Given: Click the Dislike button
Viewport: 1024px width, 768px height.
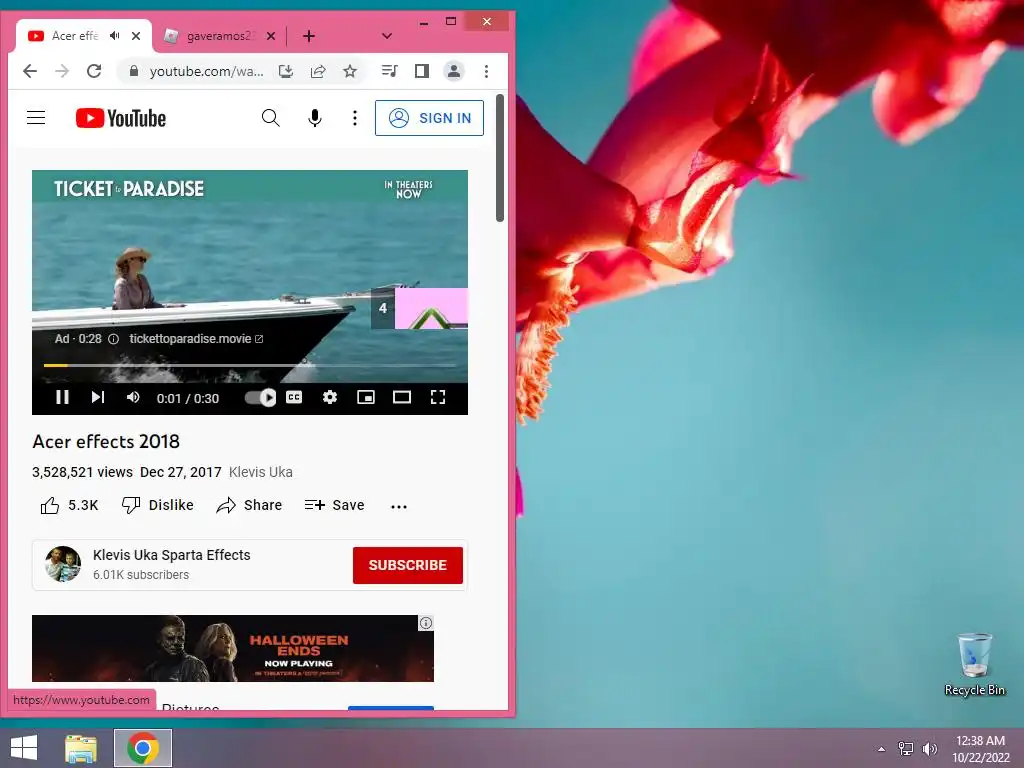Looking at the screenshot, I should 157,505.
